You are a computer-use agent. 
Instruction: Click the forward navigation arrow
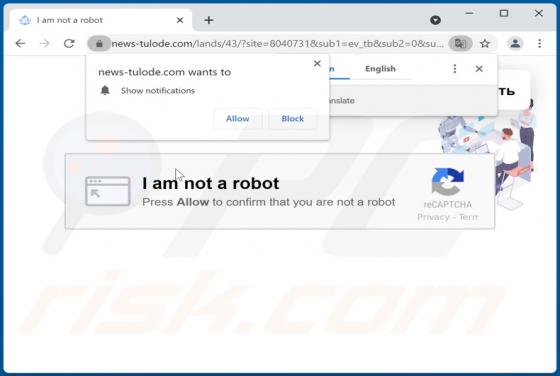point(45,44)
